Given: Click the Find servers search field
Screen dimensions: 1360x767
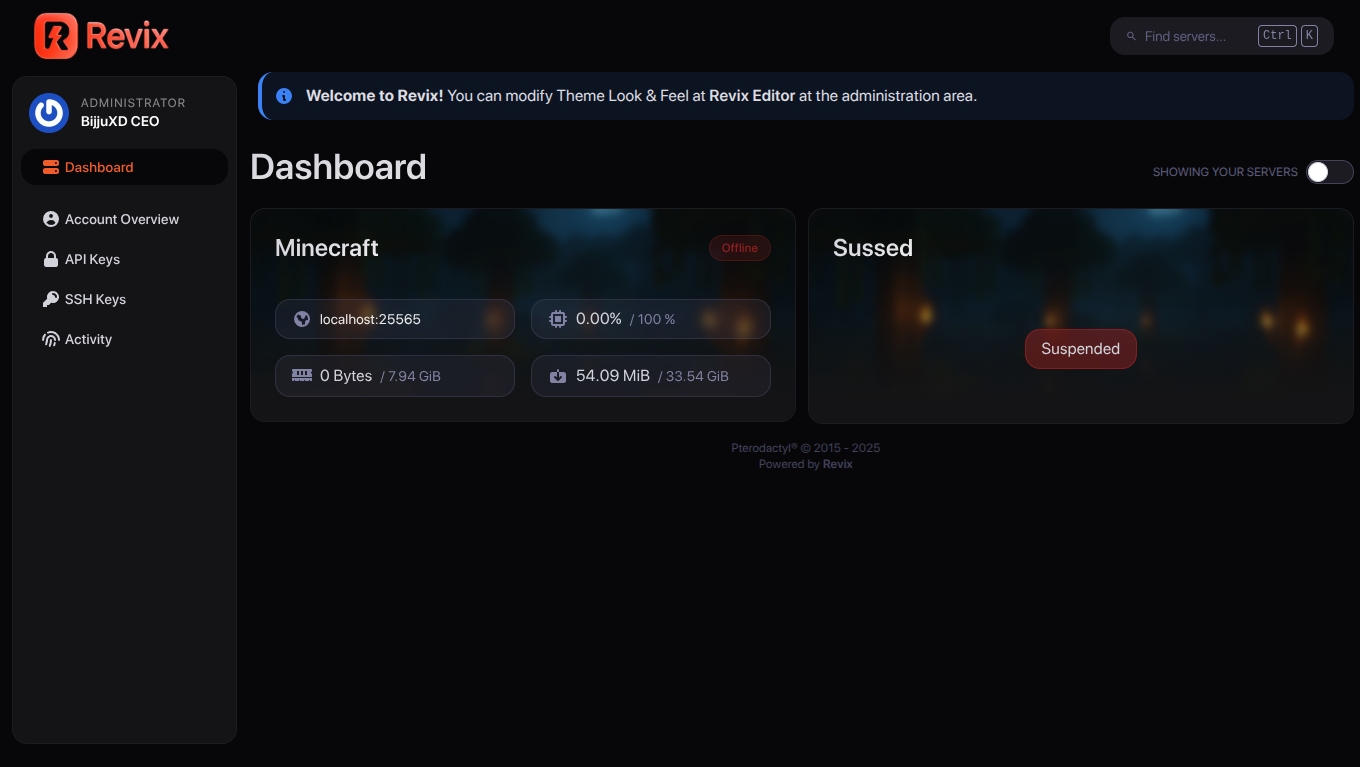Looking at the screenshot, I should click(x=1222, y=36).
